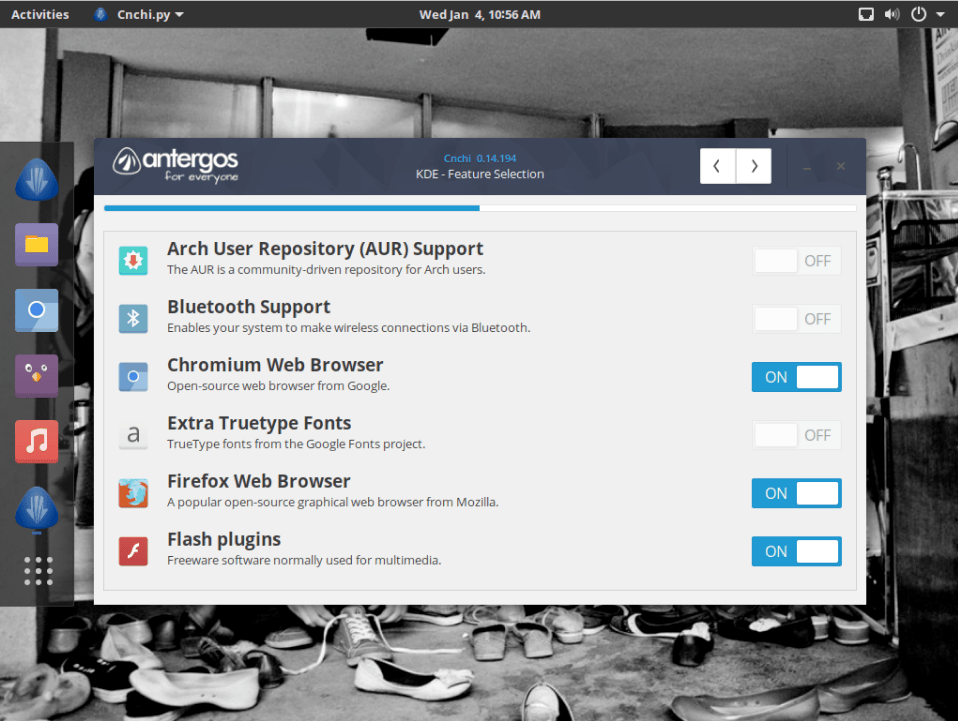Click the 'KDE - Feature Selection' heading

click(x=480, y=174)
